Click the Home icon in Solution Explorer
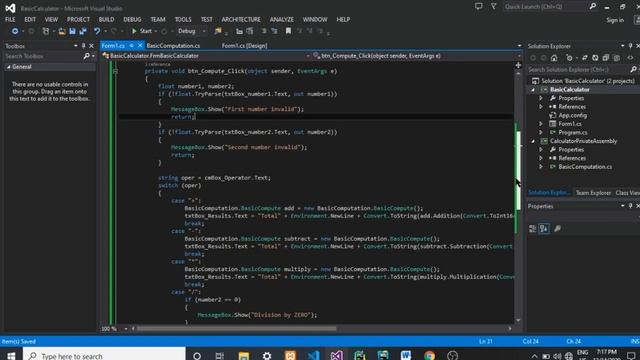640x360 pixels. [554, 58]
